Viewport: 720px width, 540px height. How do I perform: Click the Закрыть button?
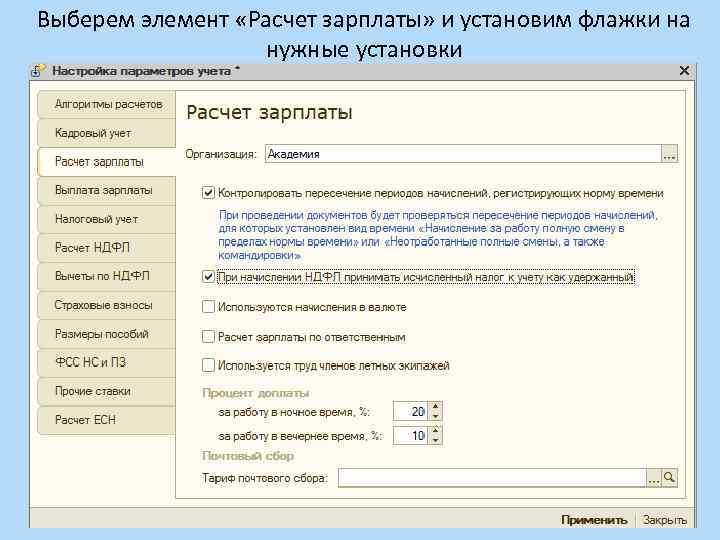664,520
